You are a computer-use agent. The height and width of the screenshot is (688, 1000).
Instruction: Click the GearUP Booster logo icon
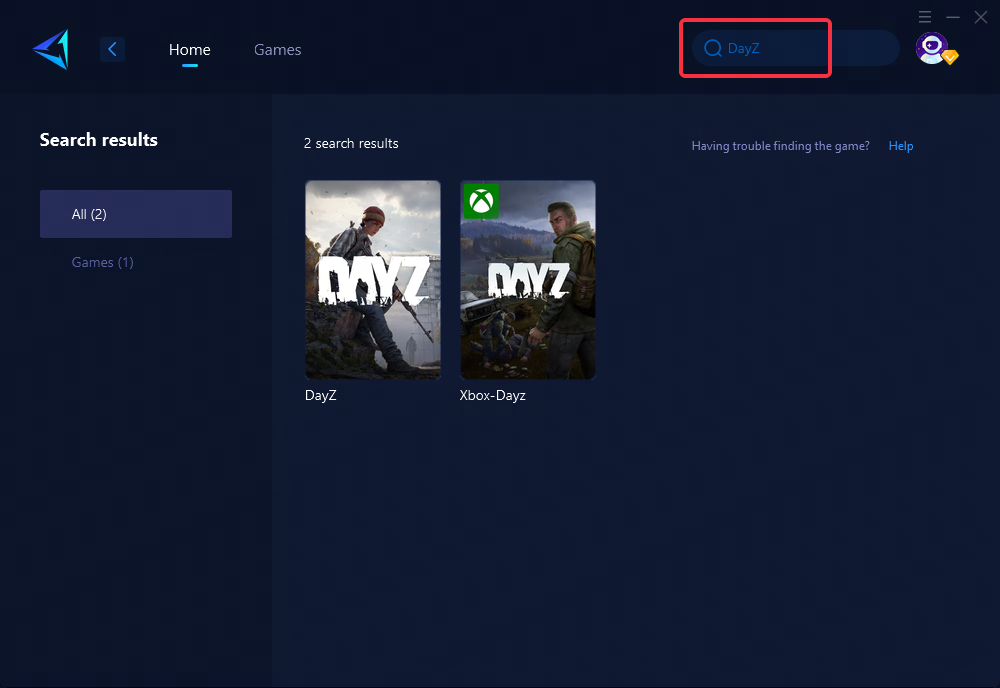(51, 49)
